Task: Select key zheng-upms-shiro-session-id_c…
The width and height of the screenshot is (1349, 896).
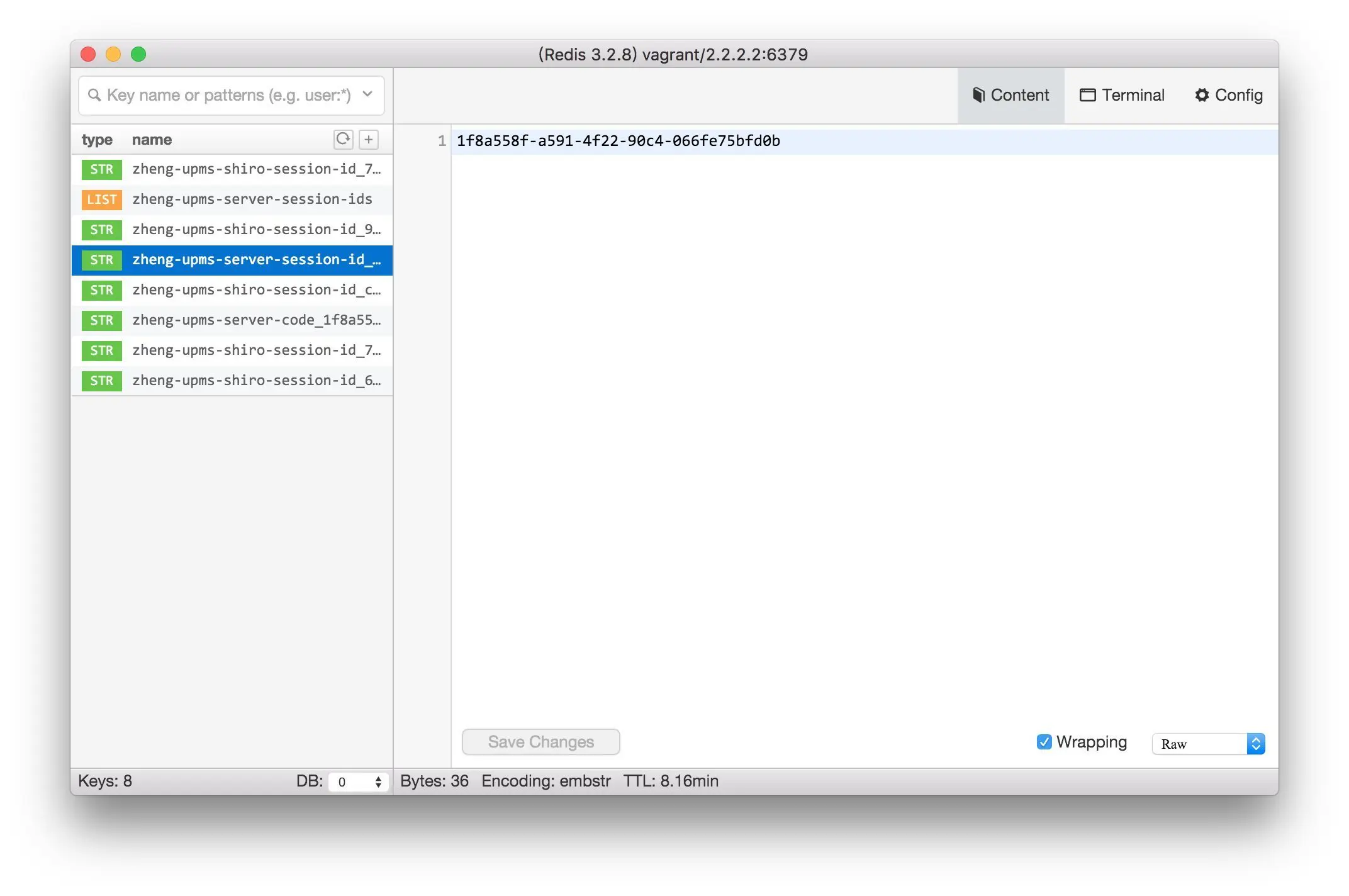Action: pyautogui.click(x=255, y=290)
